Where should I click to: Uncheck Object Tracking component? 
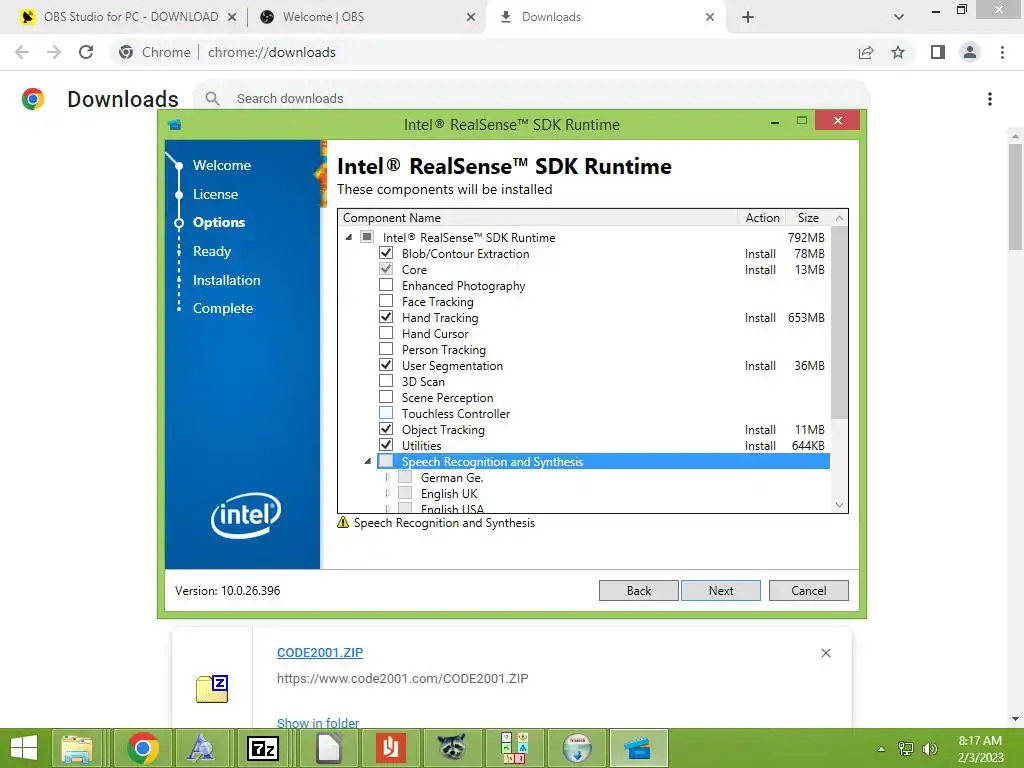(x=386, y=429)
